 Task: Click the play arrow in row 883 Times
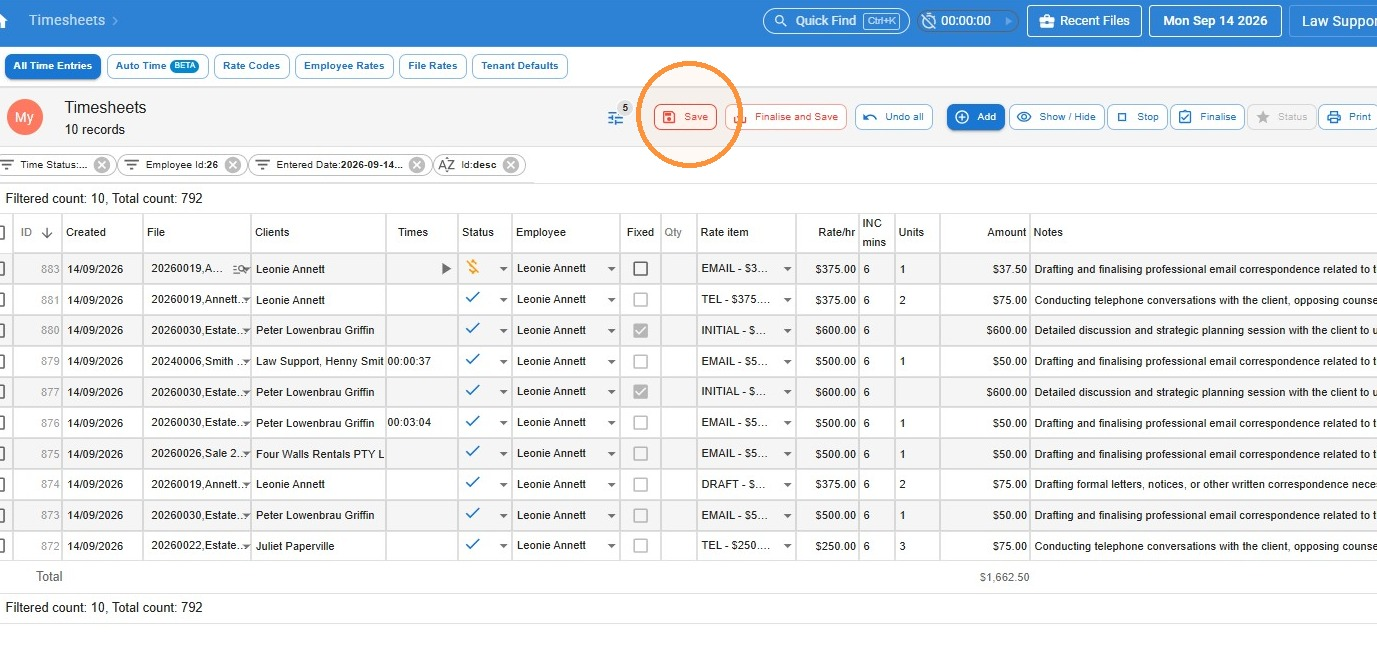446,269
